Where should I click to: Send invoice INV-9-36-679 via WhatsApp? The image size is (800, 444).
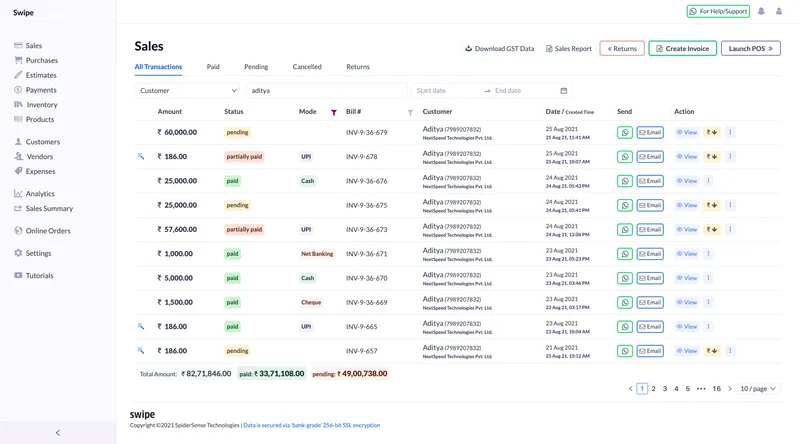coord(625,132)
